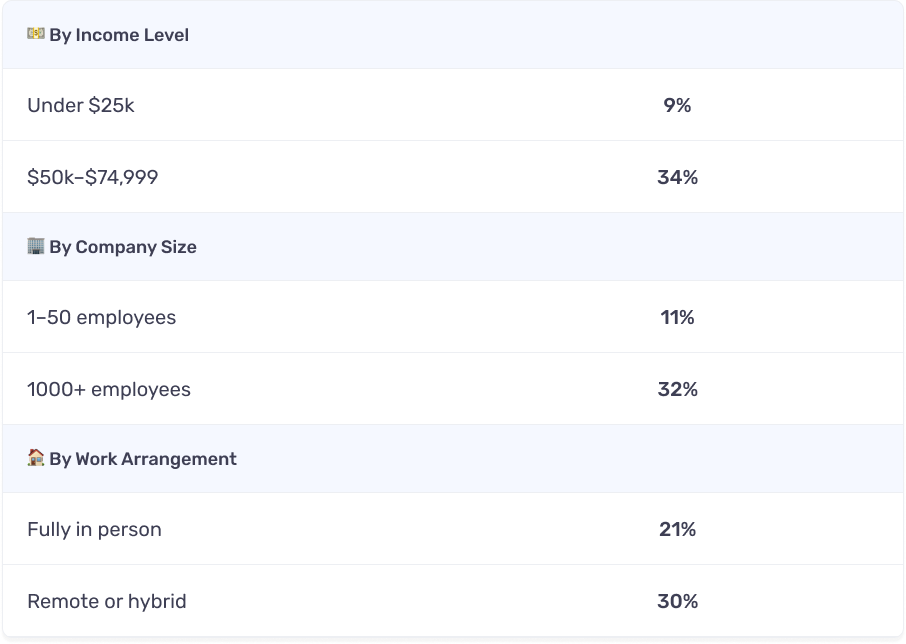
Task: Click the 21% value for Fully in person
Action: tap(677, 529)
